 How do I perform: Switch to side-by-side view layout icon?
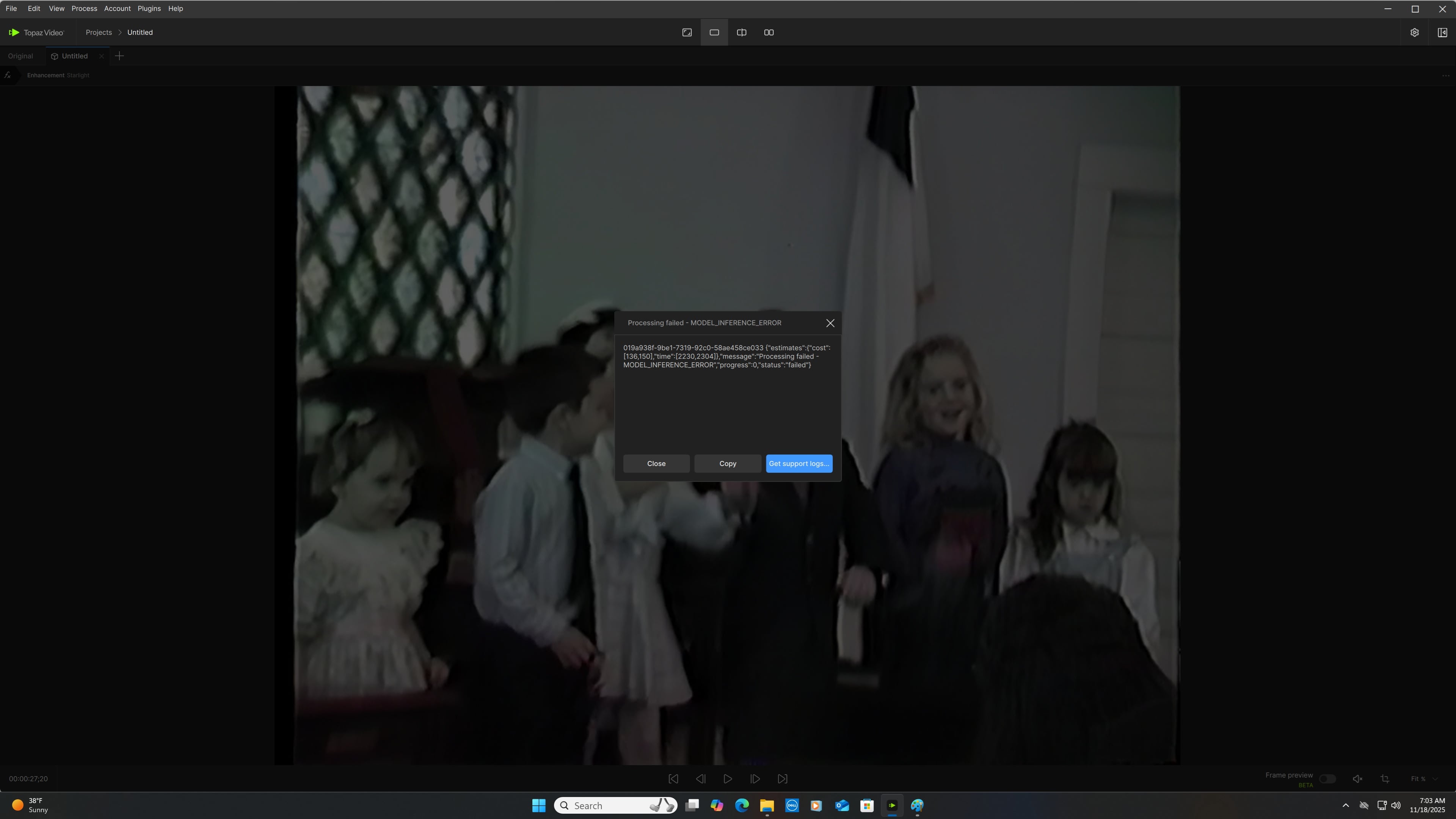point(769,32)
